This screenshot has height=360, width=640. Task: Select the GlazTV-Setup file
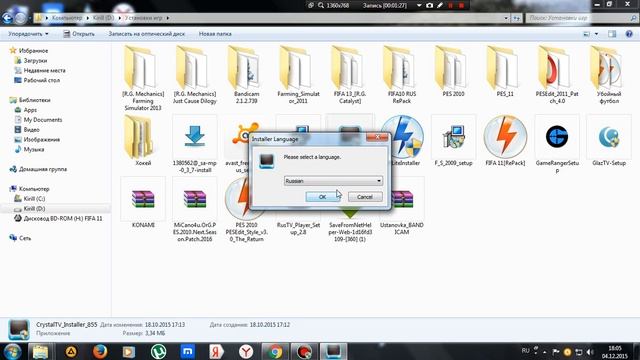tap(609, 141)
